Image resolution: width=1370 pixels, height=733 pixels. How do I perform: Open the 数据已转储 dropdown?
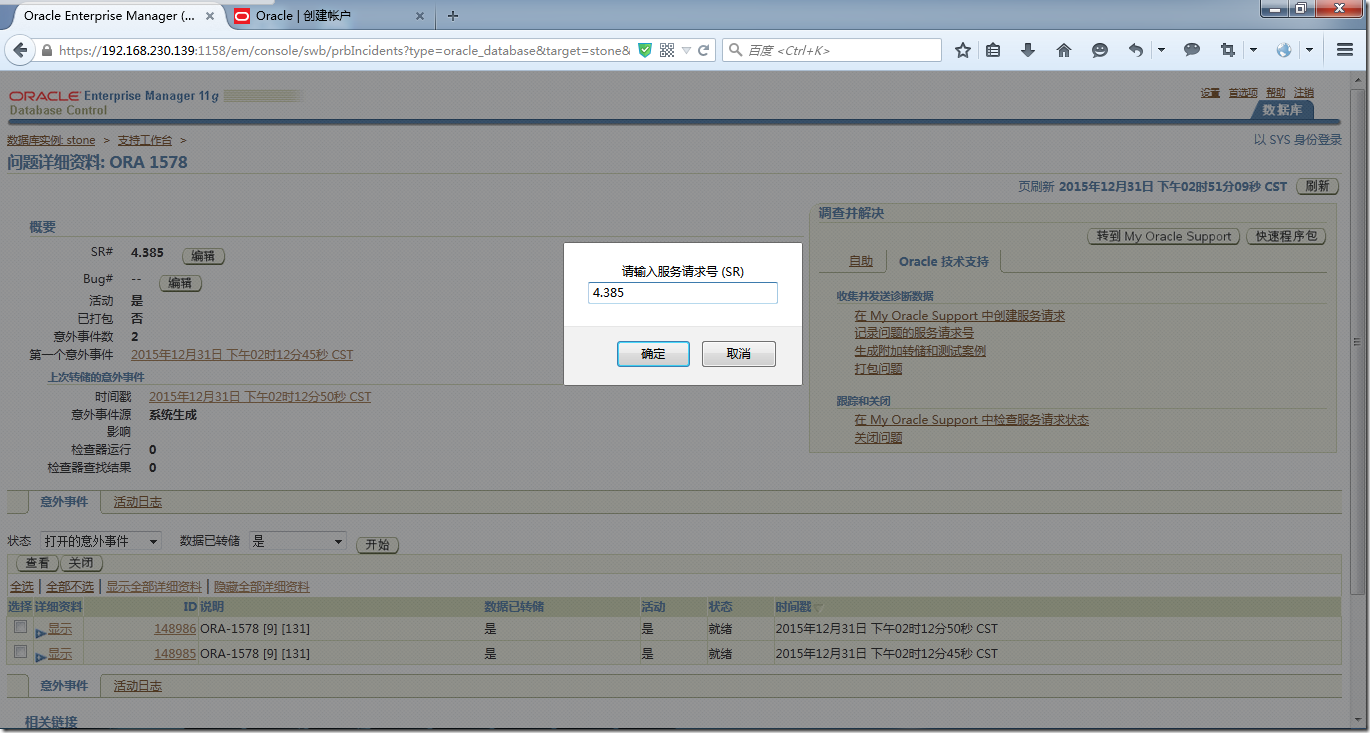click(x=298, y=541)
